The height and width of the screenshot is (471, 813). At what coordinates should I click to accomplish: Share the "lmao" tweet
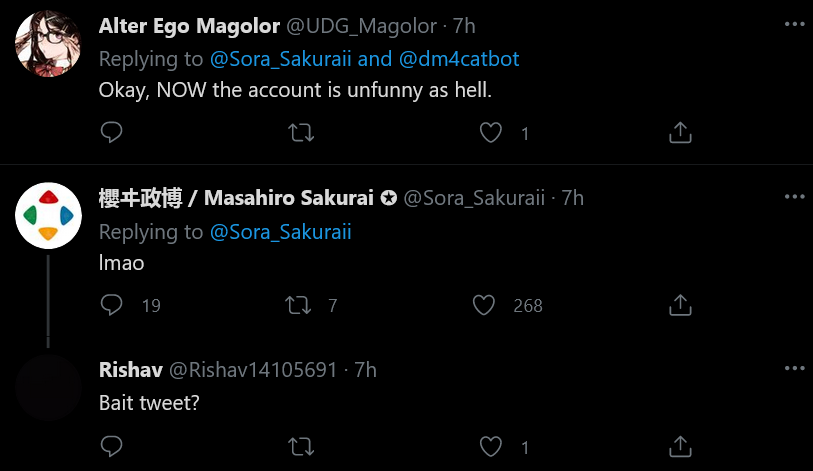point(680,305)
